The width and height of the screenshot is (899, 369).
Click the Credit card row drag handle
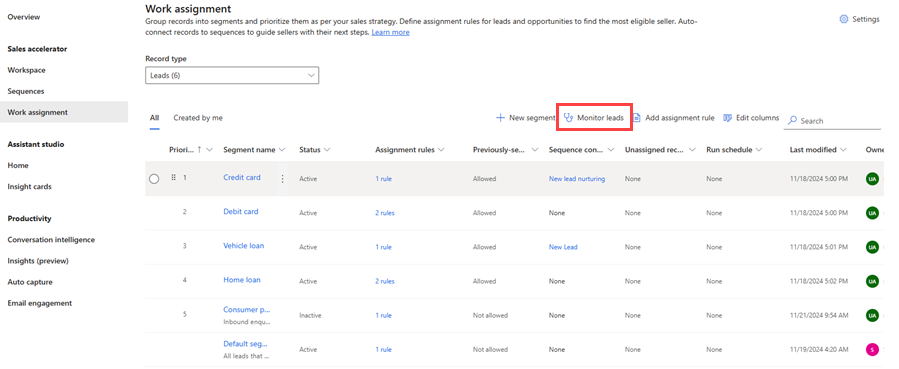click(x=174, y=178)
